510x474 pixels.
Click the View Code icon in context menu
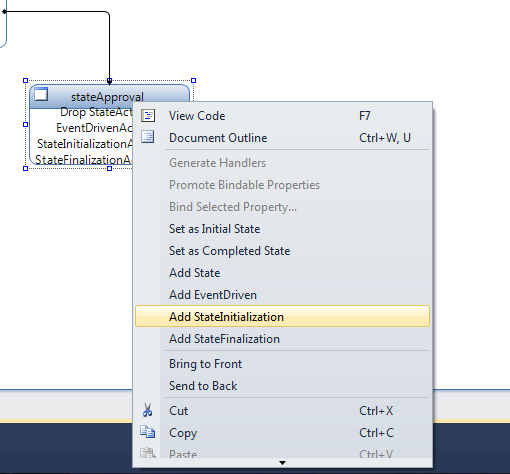(x=148, y=116)
